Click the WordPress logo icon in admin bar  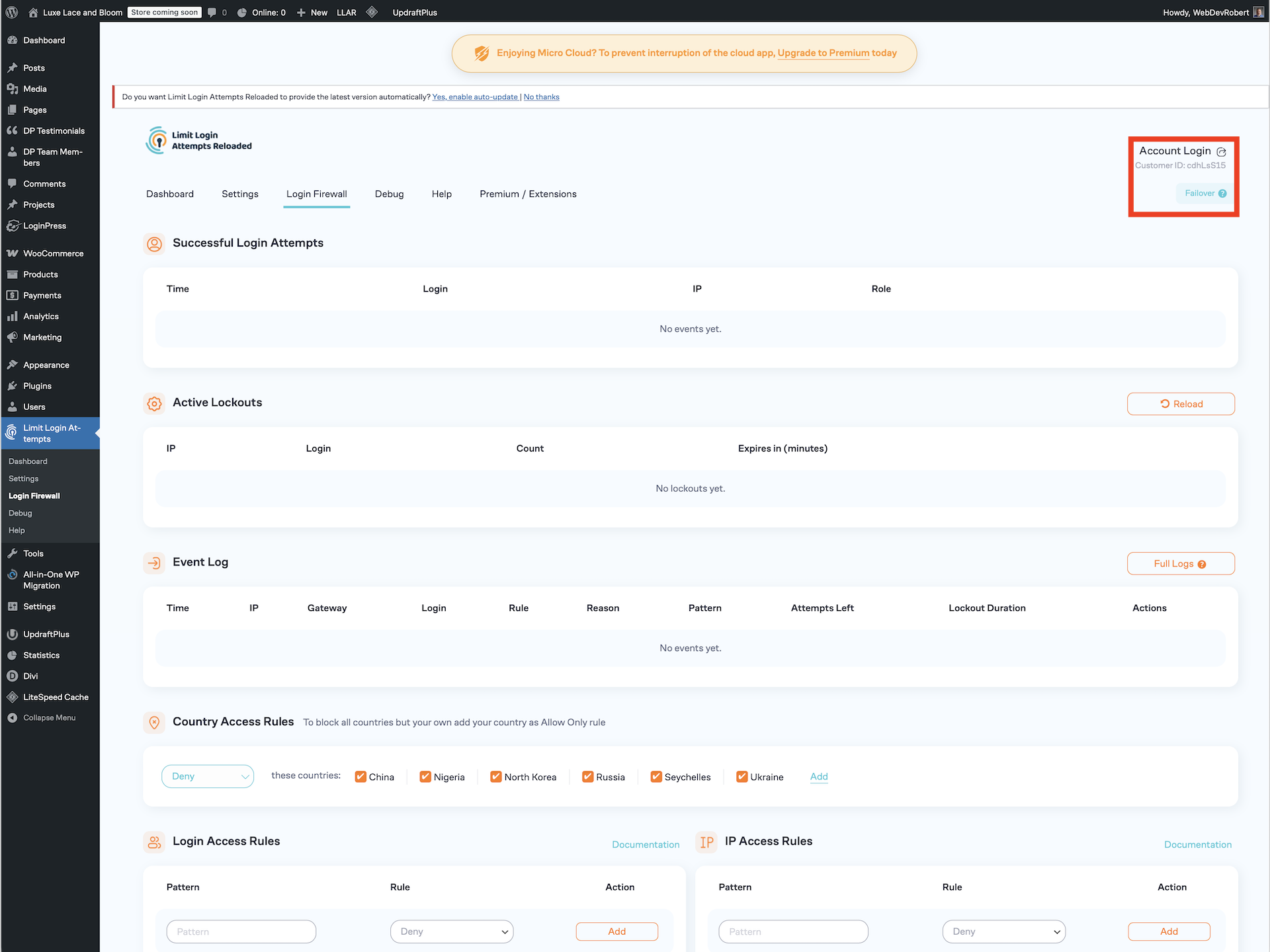[x=12, y=12]
